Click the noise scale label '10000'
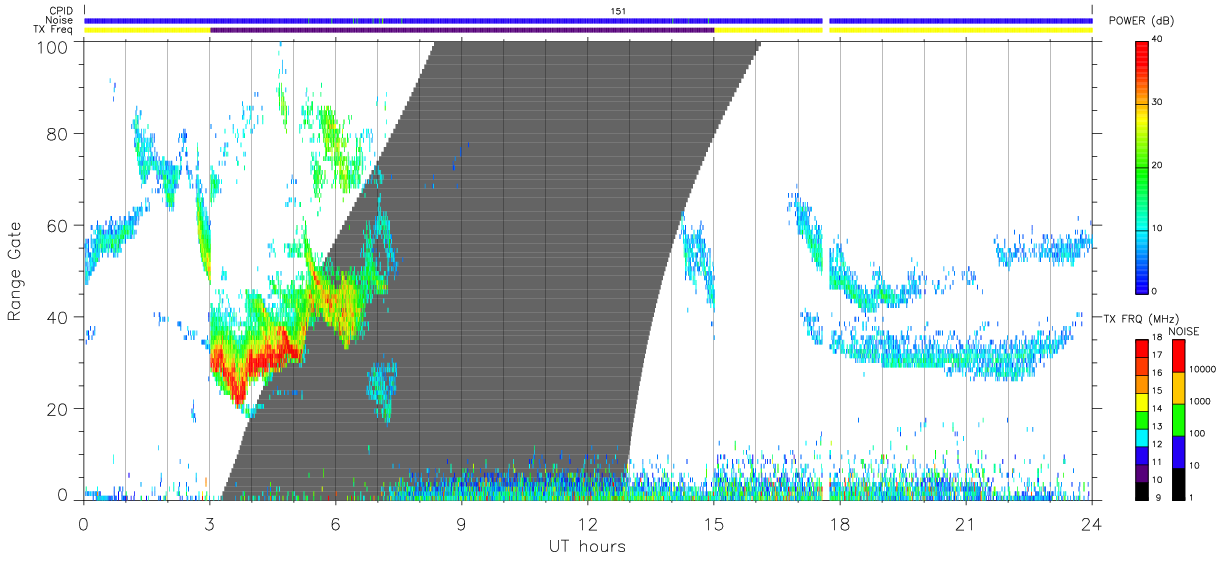This screenshot has height=567, width=1228. 1202,369
